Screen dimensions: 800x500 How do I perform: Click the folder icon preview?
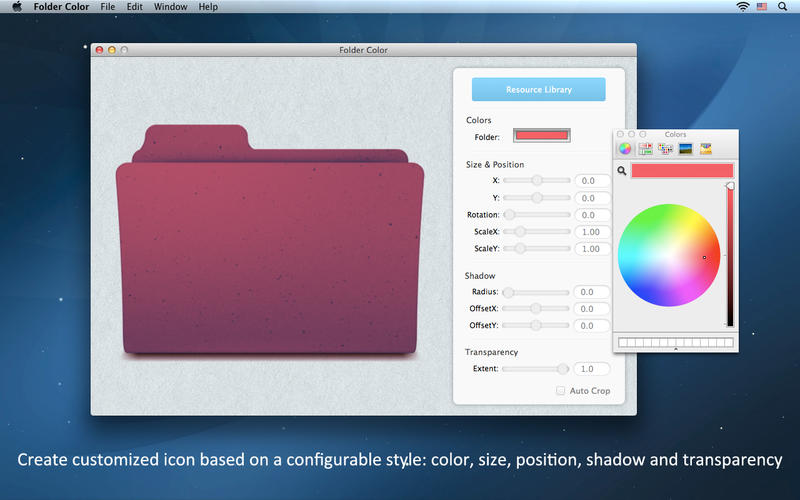point(270,240)
